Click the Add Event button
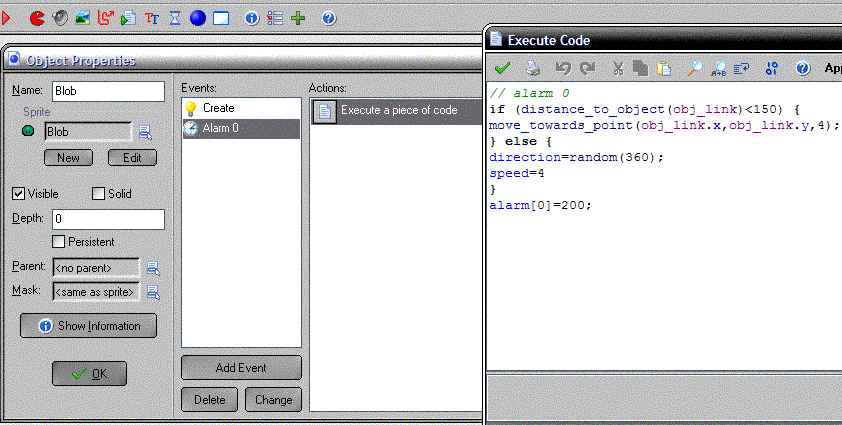Viewport: 842px width, 425px height. 241,368
